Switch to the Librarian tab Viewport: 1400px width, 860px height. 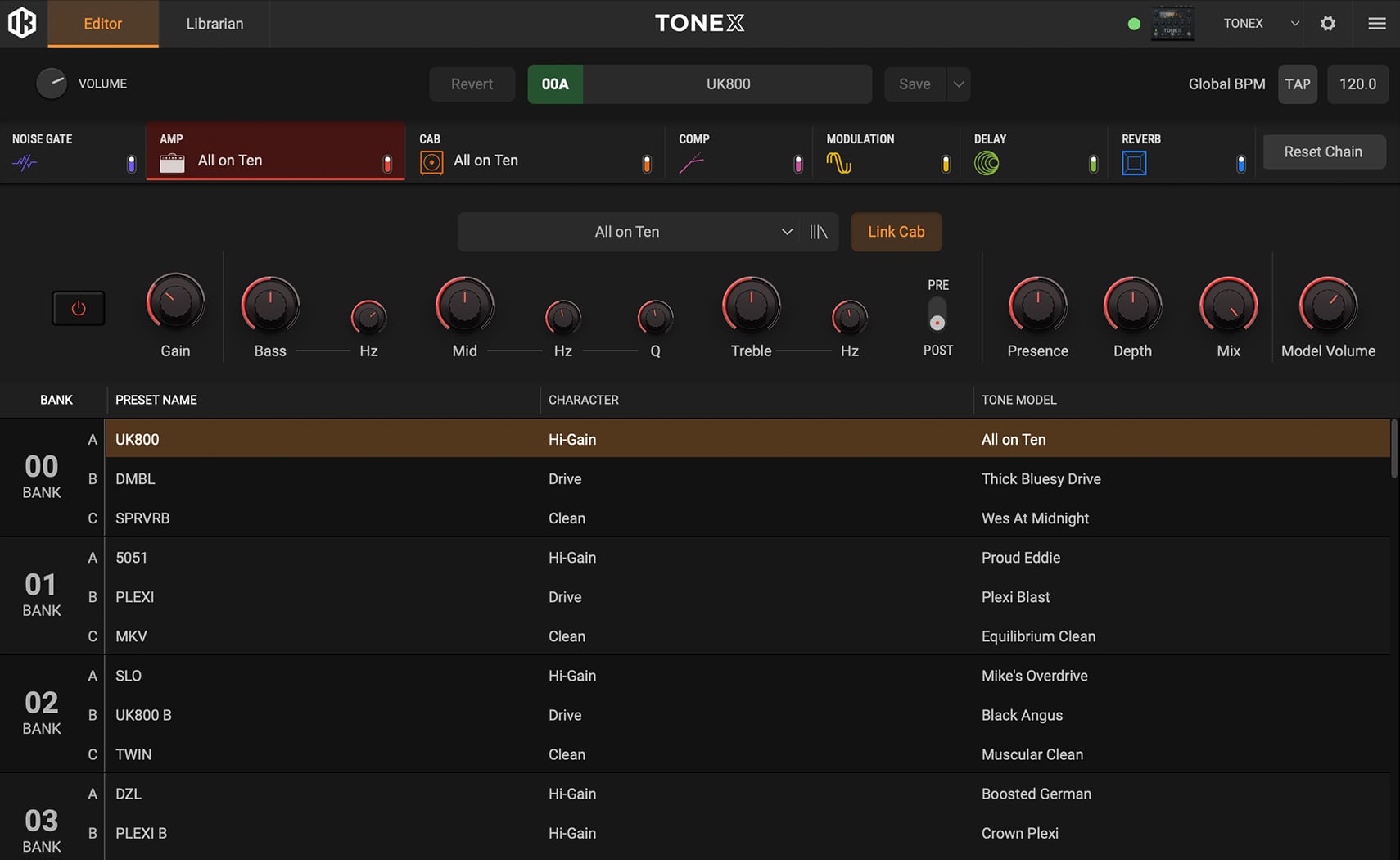tap(214, 23)
